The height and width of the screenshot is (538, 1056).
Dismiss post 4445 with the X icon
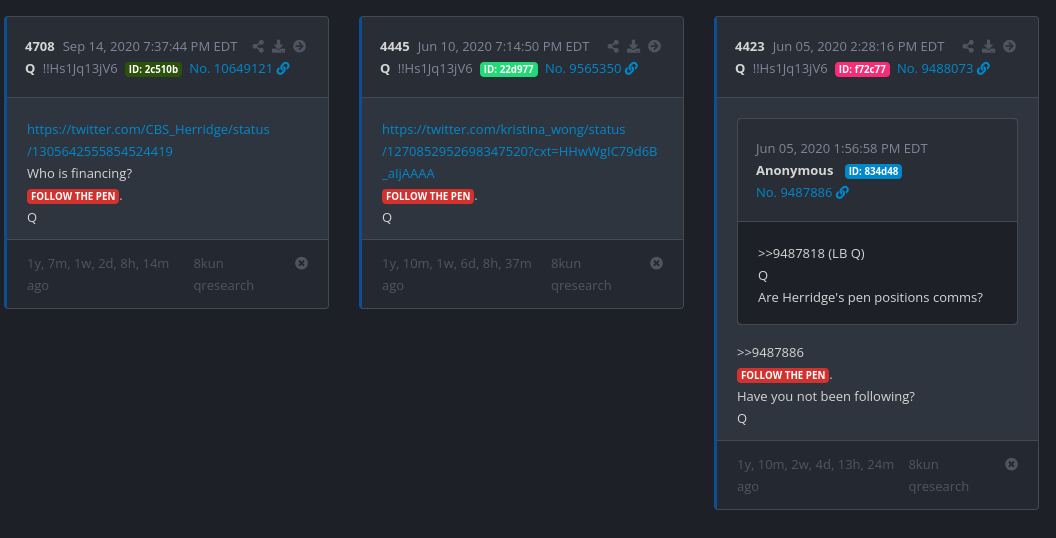(657, 263)
